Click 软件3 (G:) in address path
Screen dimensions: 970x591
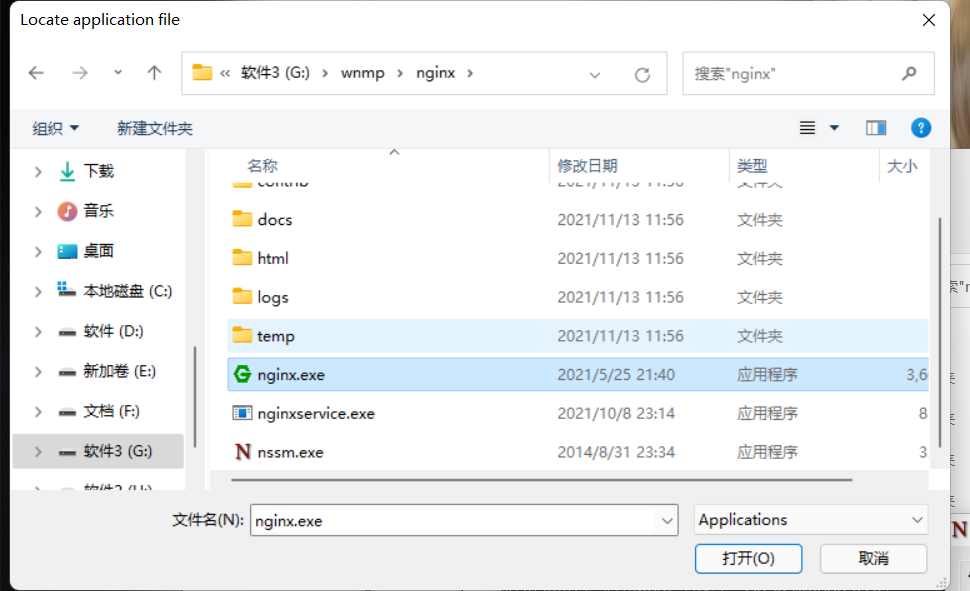tap(275, 73)
